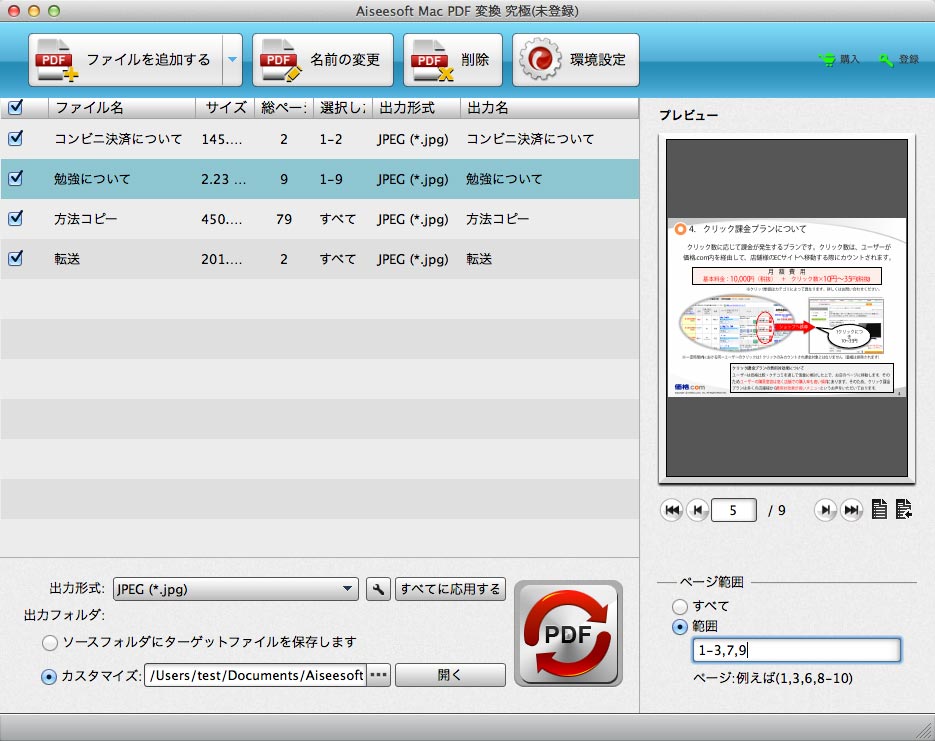Screen dimensions: 935x741
Task: Click the ファイルを追加する (add file) button
Action: click(124, 60)
